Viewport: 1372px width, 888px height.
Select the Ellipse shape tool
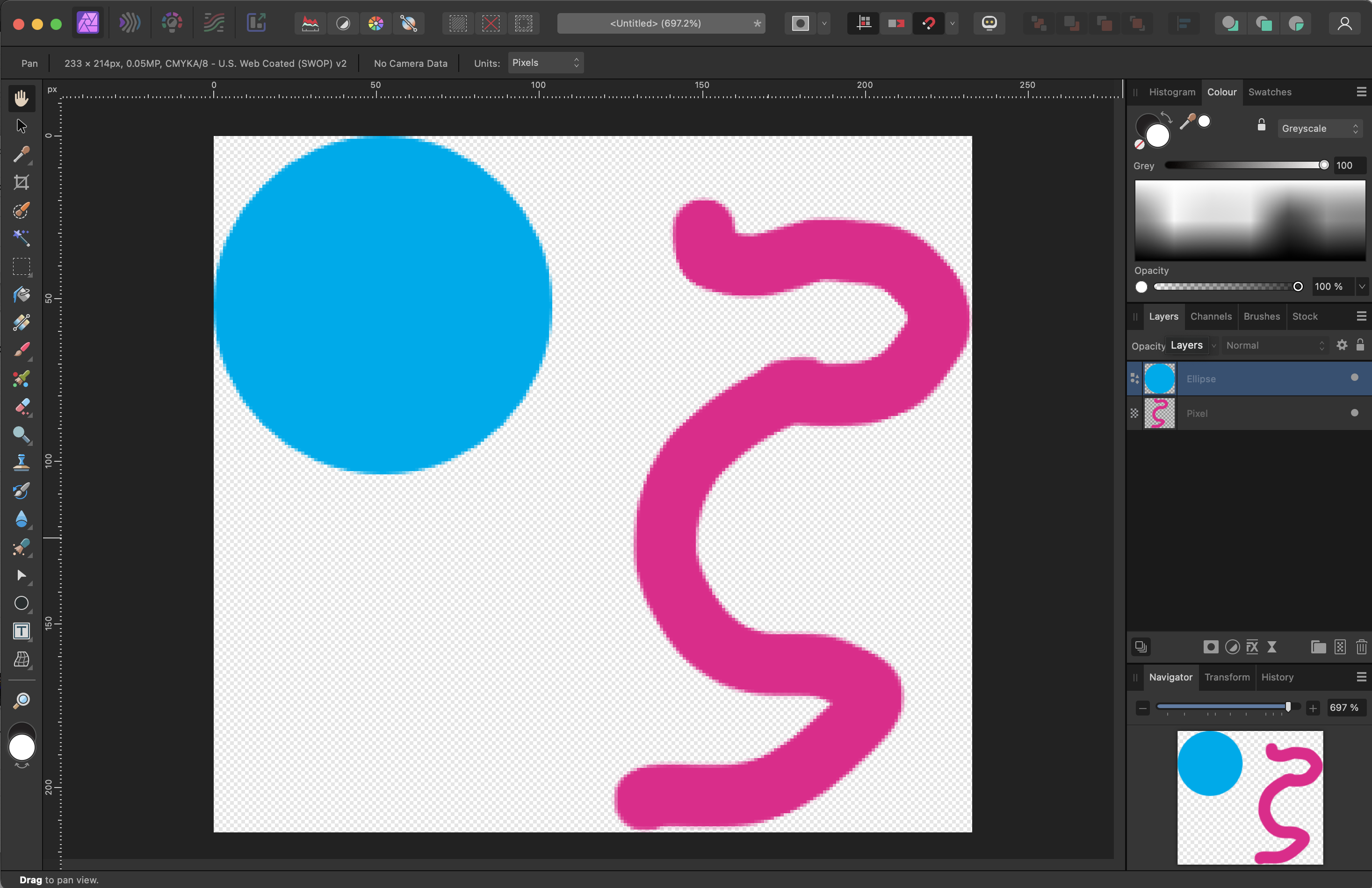point(22,603)
